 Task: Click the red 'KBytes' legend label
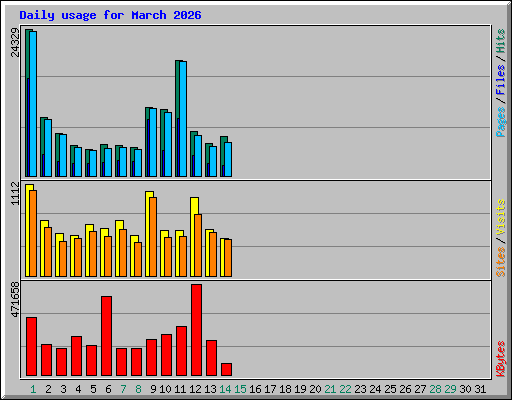(501, 359)
